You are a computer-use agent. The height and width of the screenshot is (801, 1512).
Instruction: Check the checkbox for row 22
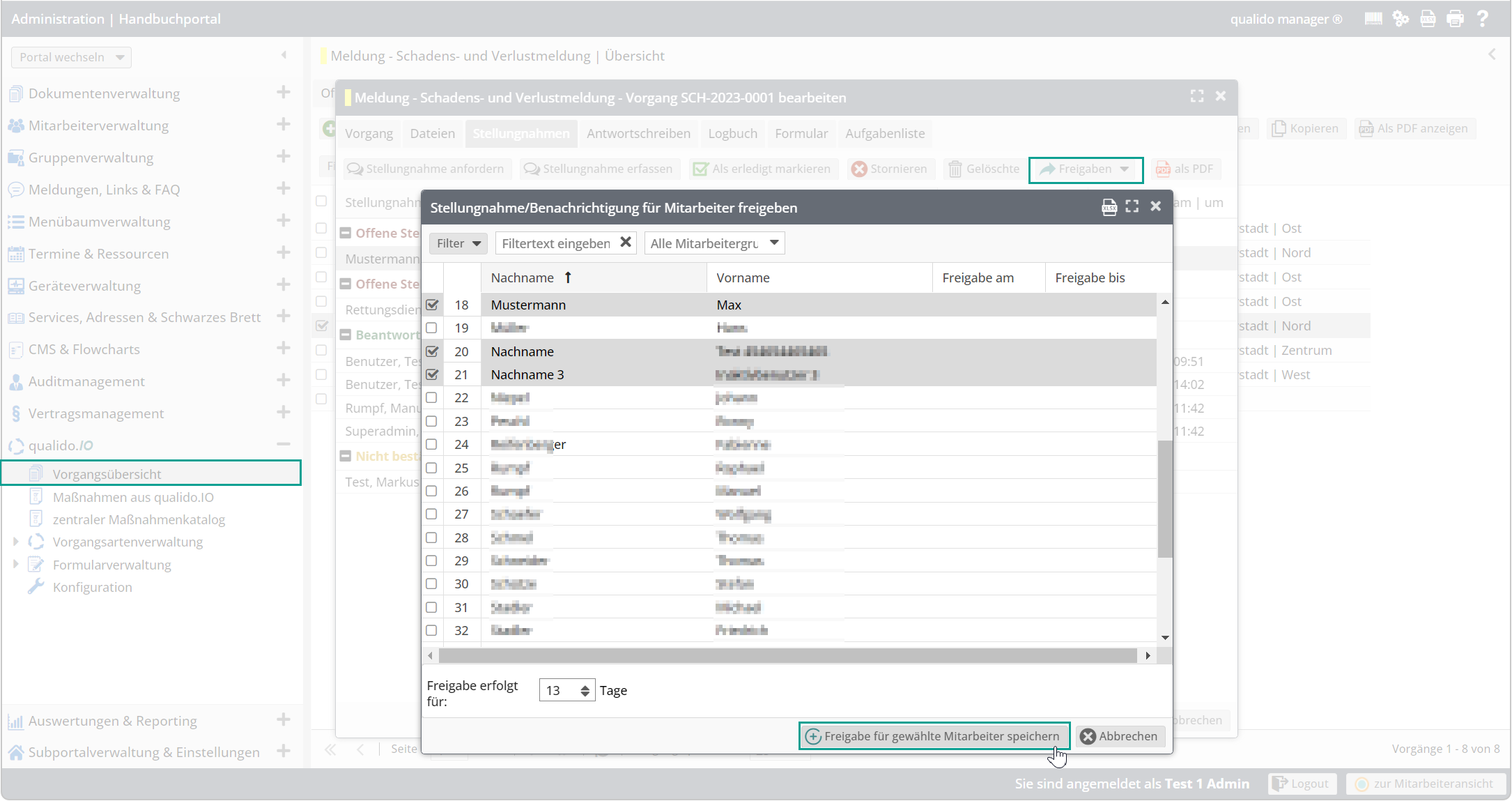(431, 397)
